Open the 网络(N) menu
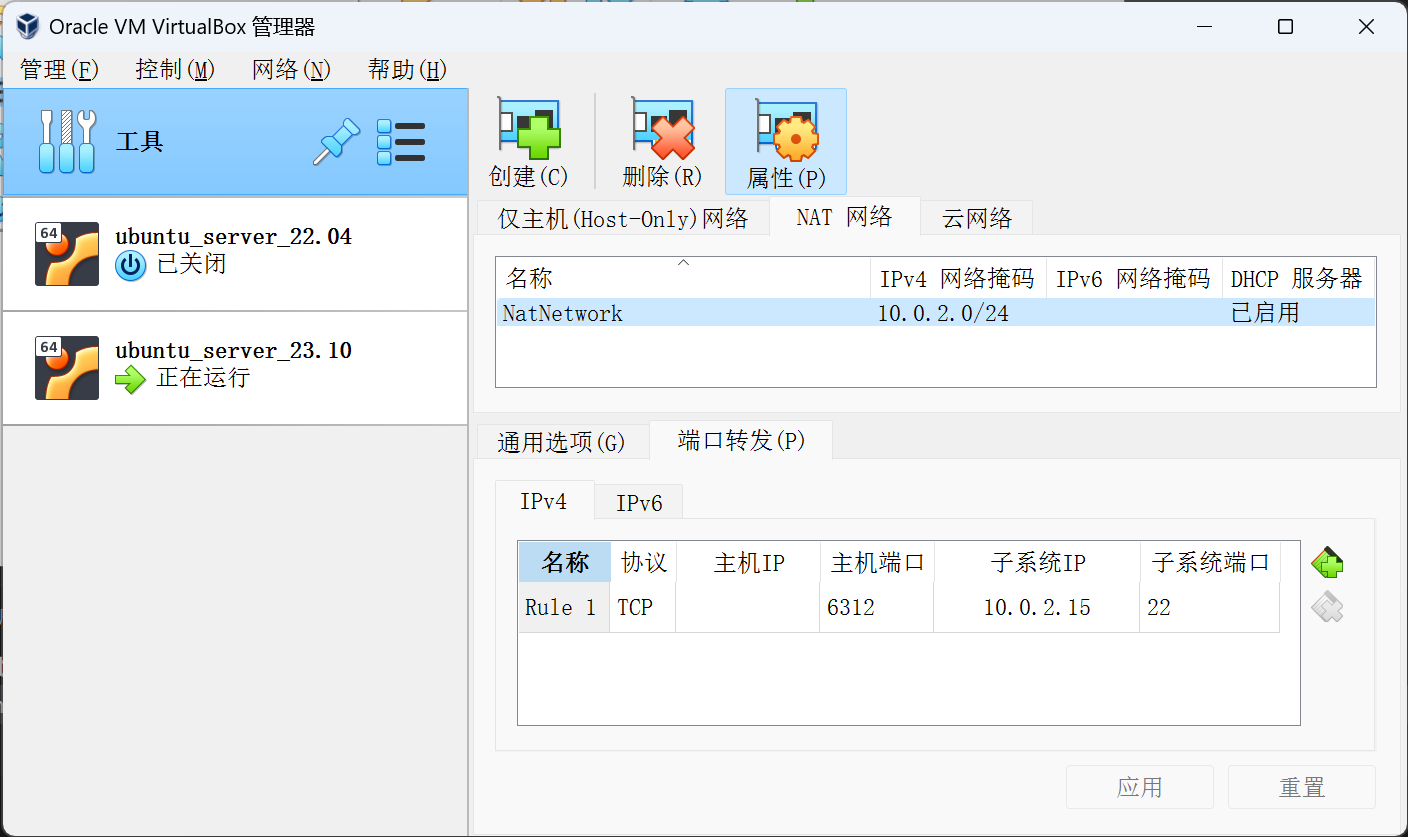Viewport: 1408px width, 837px height. pos(291,69)
